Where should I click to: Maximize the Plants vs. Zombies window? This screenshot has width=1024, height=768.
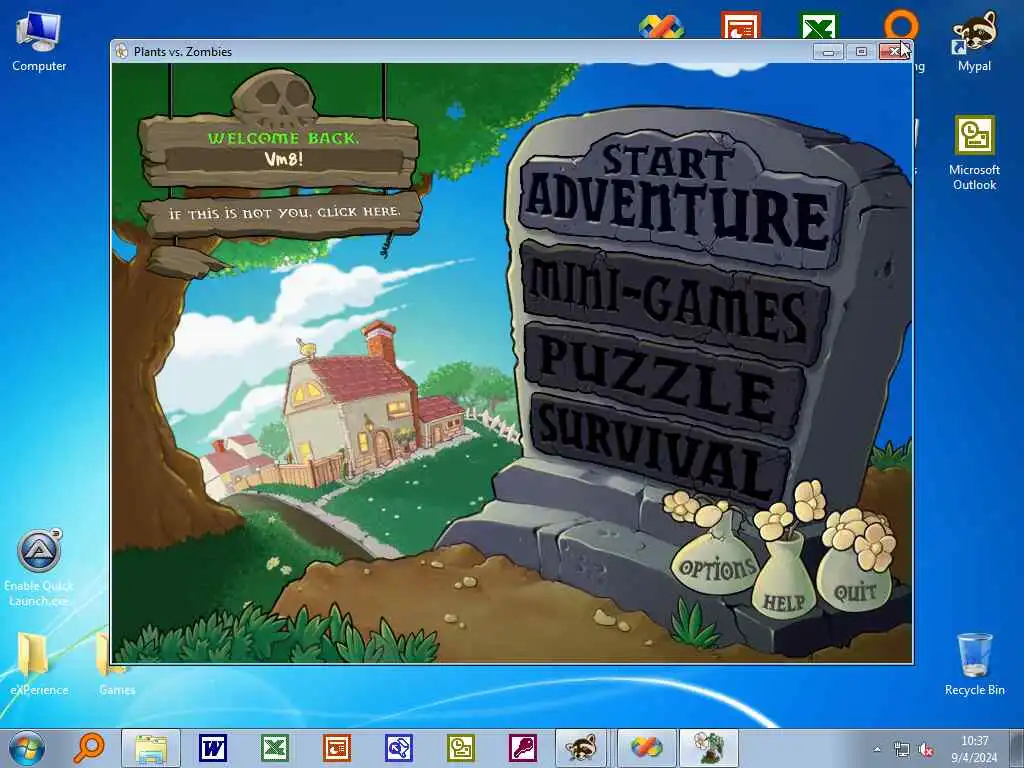tap(861, 52)
